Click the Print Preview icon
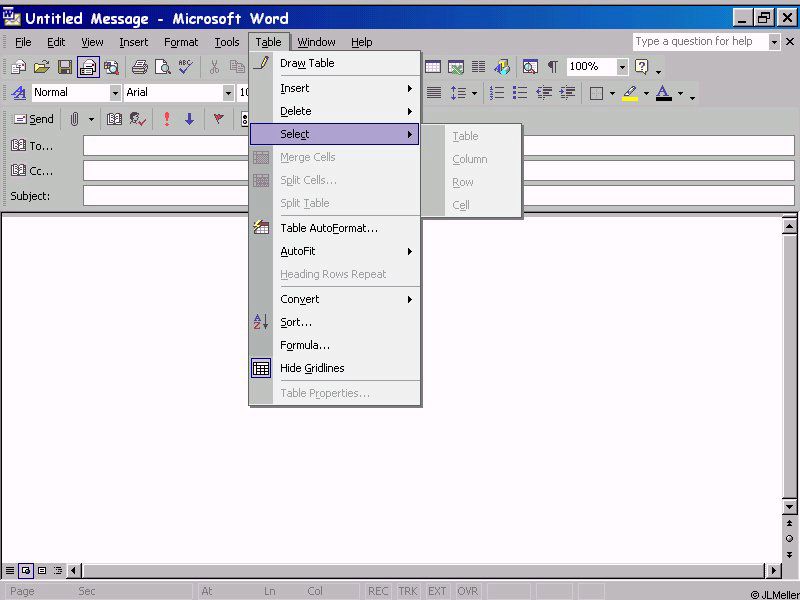Image resolution: width=800 pixels, height=600 pixels. [162, 67]
